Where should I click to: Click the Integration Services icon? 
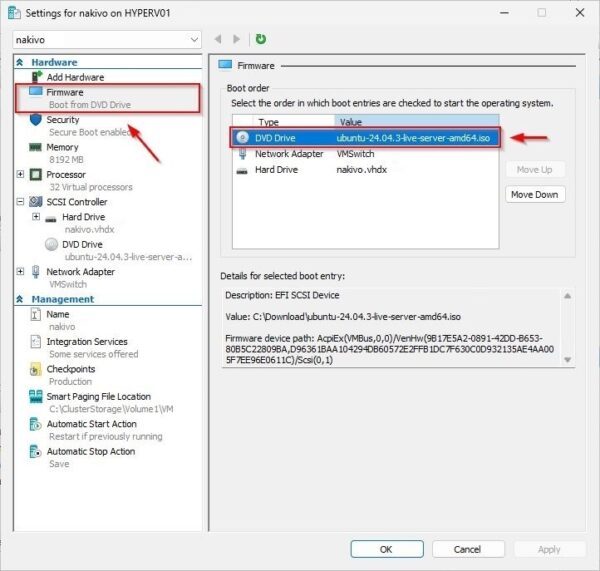[x=35, y=341]
